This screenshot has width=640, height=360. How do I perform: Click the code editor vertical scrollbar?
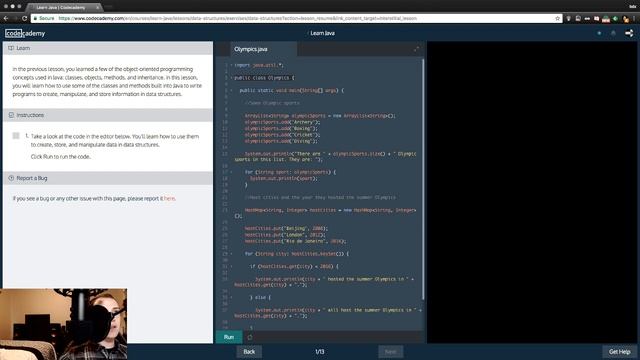[423, 180]
